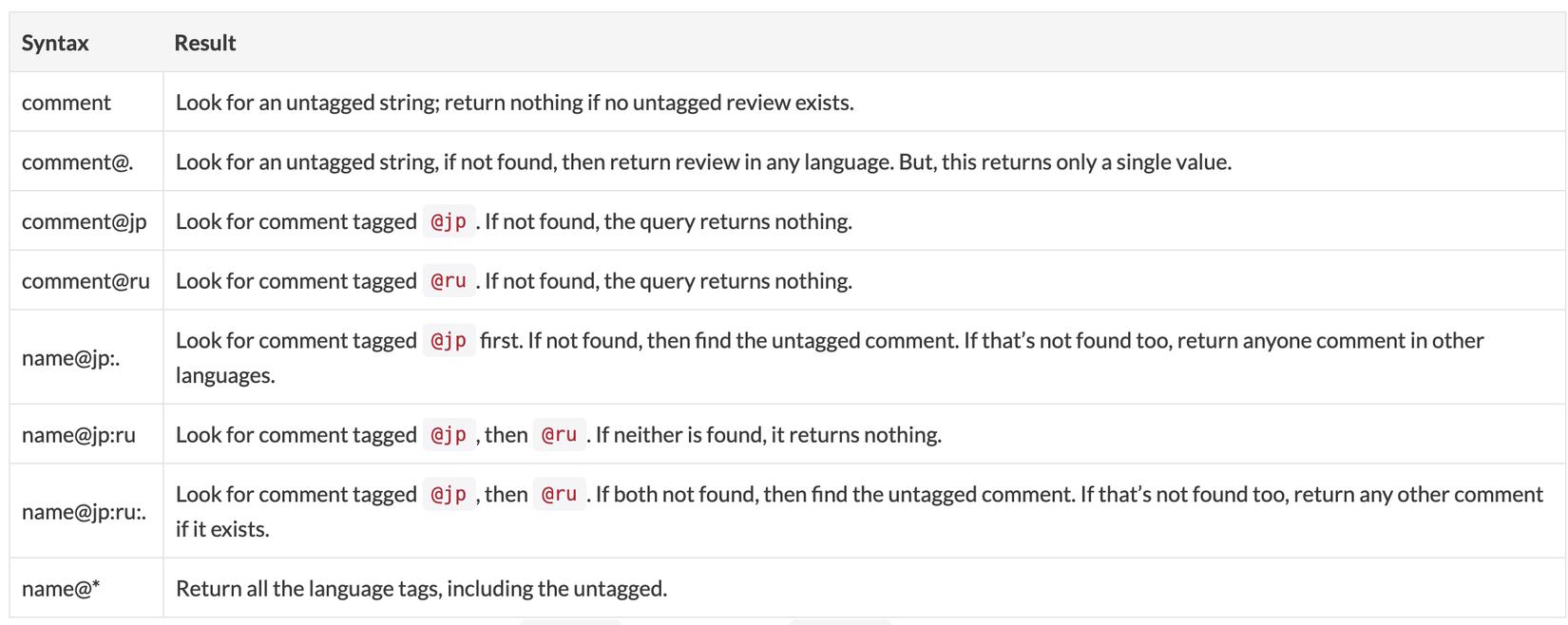Click the @ru tag in the name@jp:ru:. row
1568x625 pixels.
click(559, 495)
